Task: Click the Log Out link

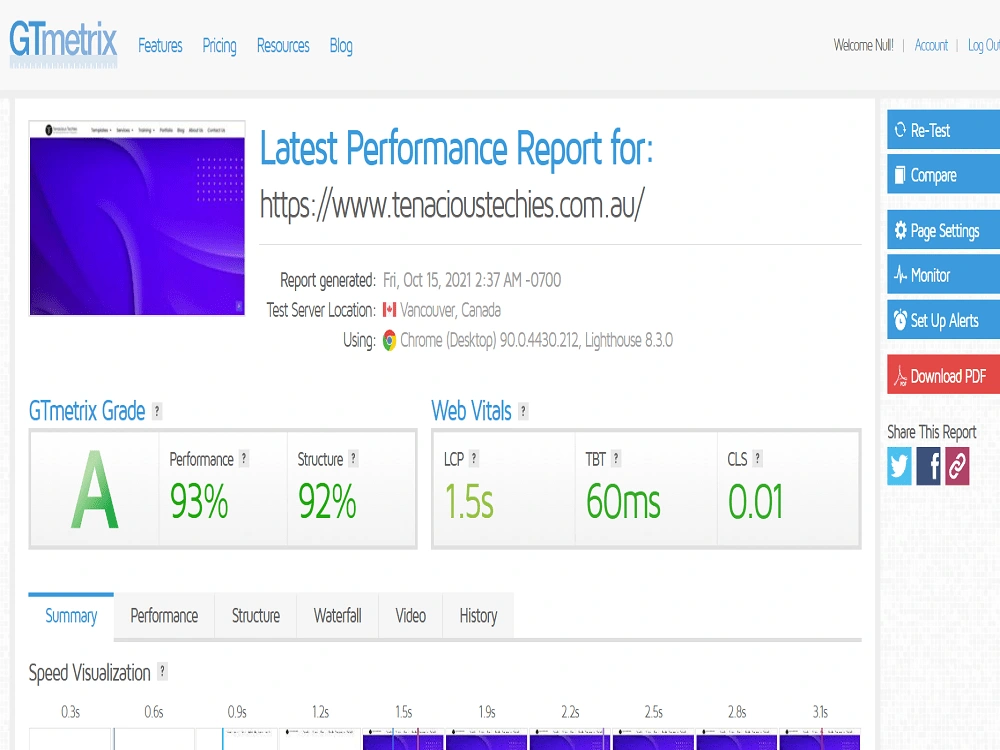Action: (983, 45)
